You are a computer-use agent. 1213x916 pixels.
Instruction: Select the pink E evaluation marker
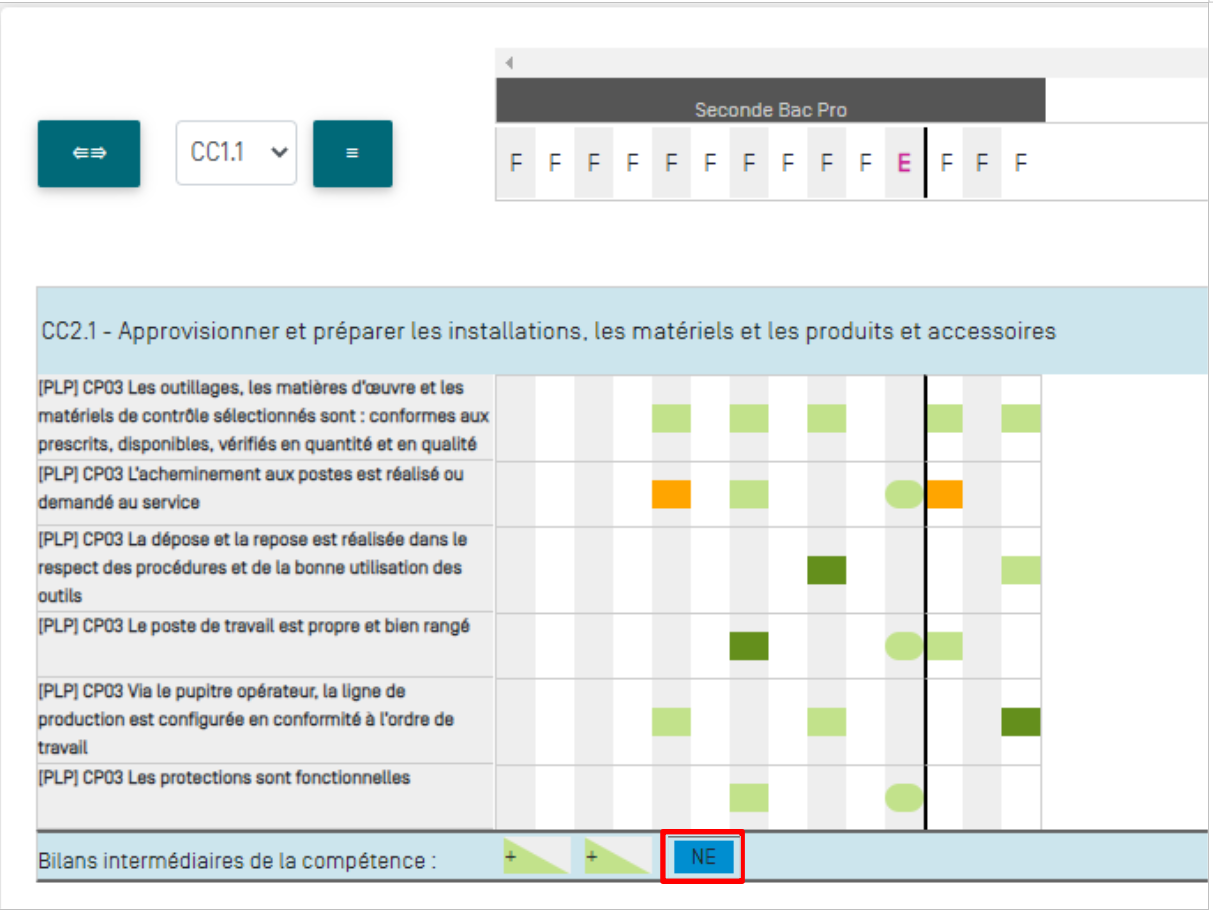coord(904,163)
